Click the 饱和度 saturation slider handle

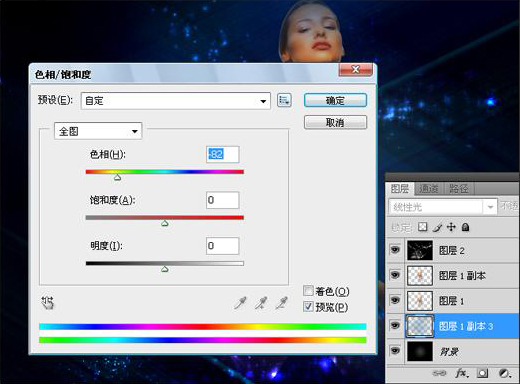pyautogui.click(x=165, y=223)
